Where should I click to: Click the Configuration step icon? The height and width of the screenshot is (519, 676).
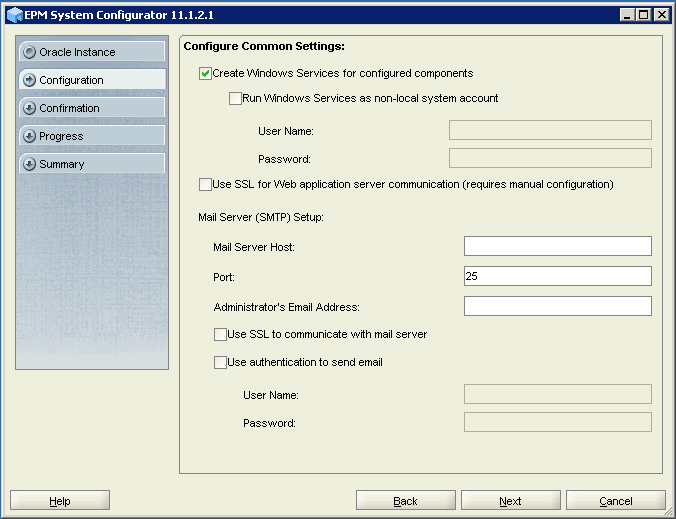click(30, 80)
